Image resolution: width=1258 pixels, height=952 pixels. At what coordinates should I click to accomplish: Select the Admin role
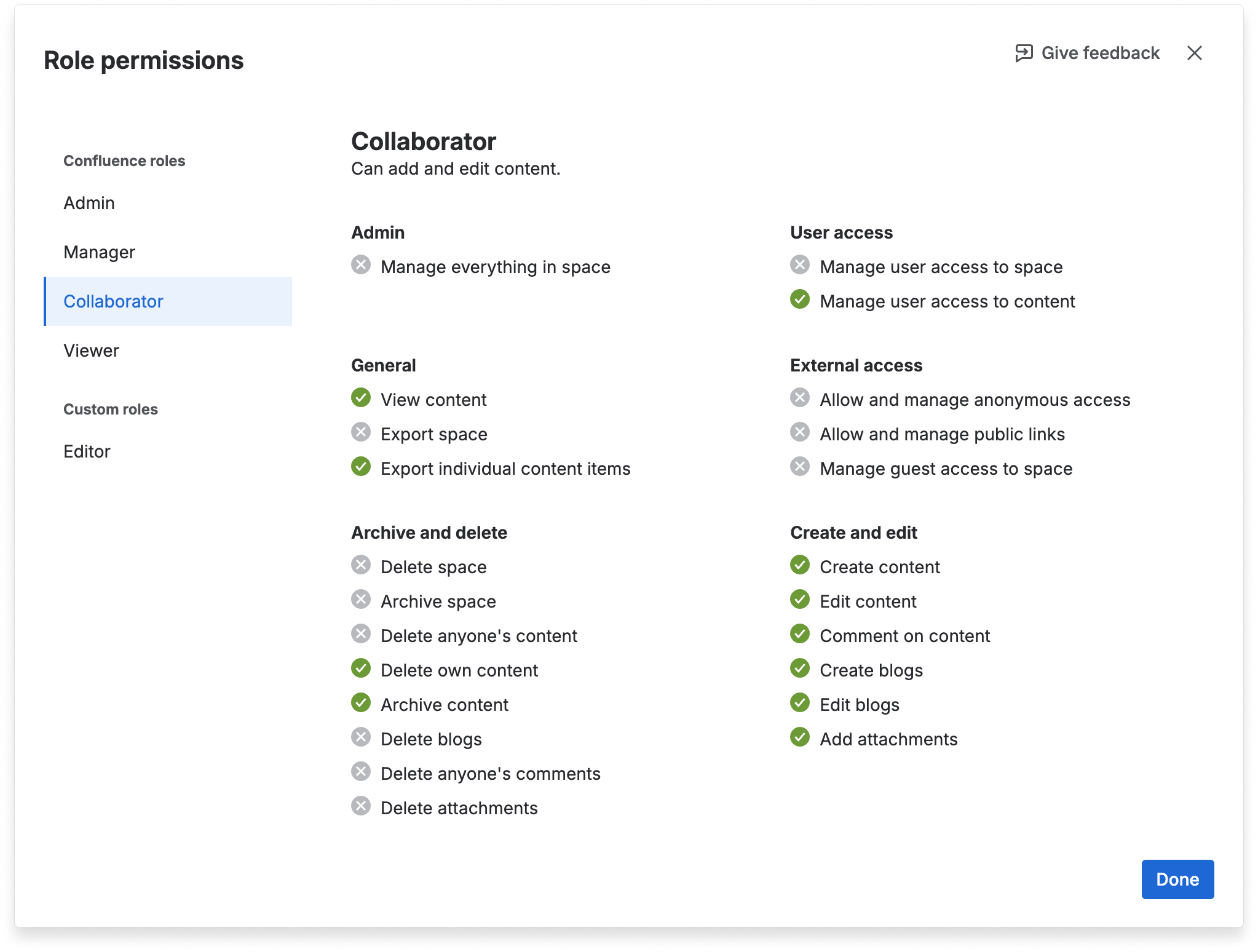point(89,202)
